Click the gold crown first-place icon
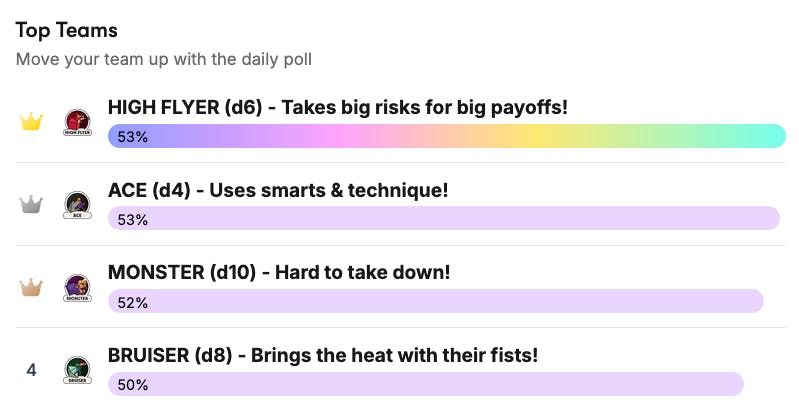 [32, 122]
